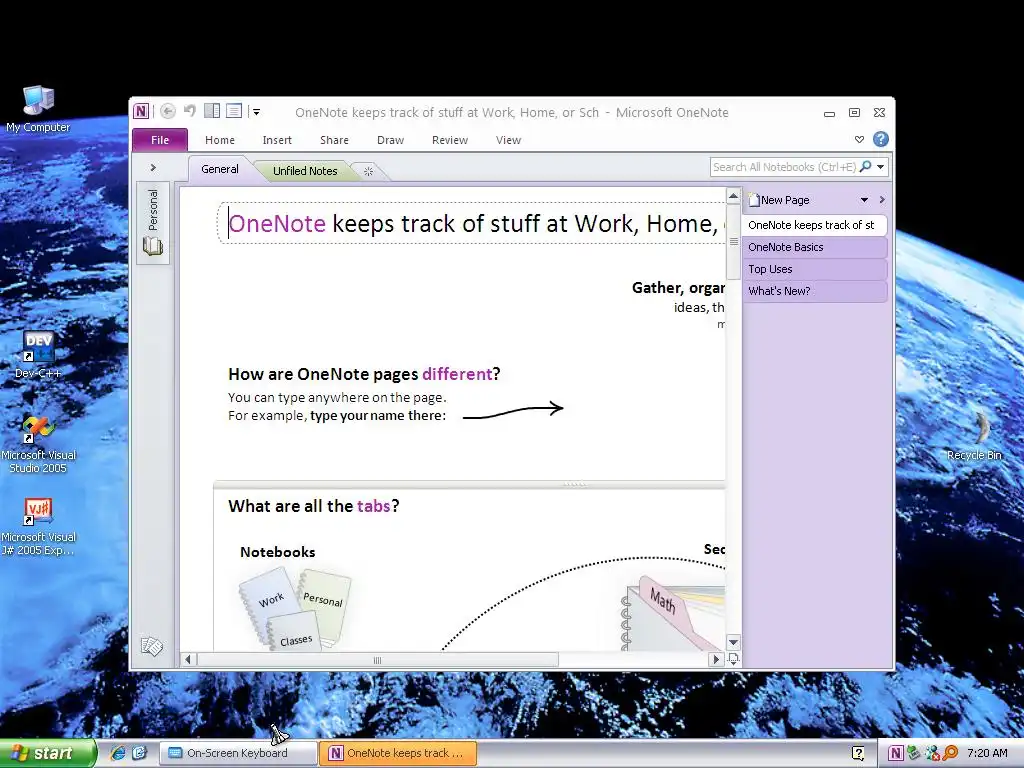Screen dimensions: 1024x768
Task: Expand the notebook navigation bar
Action: point(153,168)
